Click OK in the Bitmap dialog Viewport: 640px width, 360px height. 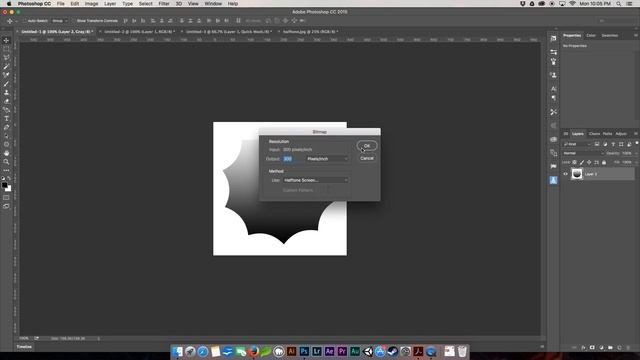(x=367, y=146)
